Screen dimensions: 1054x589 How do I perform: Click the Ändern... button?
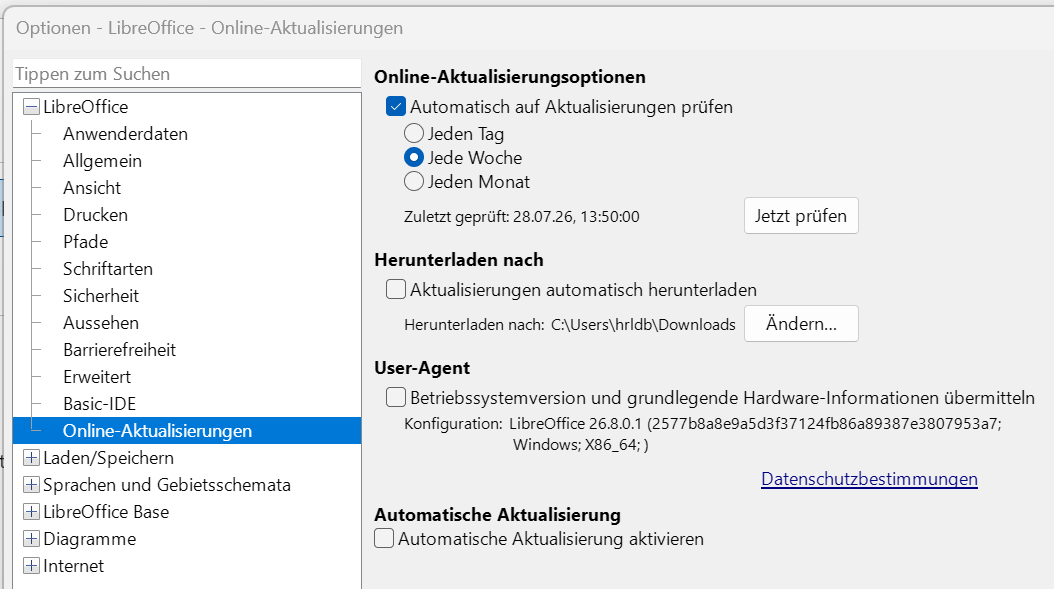pyautogui.click(x=801, y=323)
